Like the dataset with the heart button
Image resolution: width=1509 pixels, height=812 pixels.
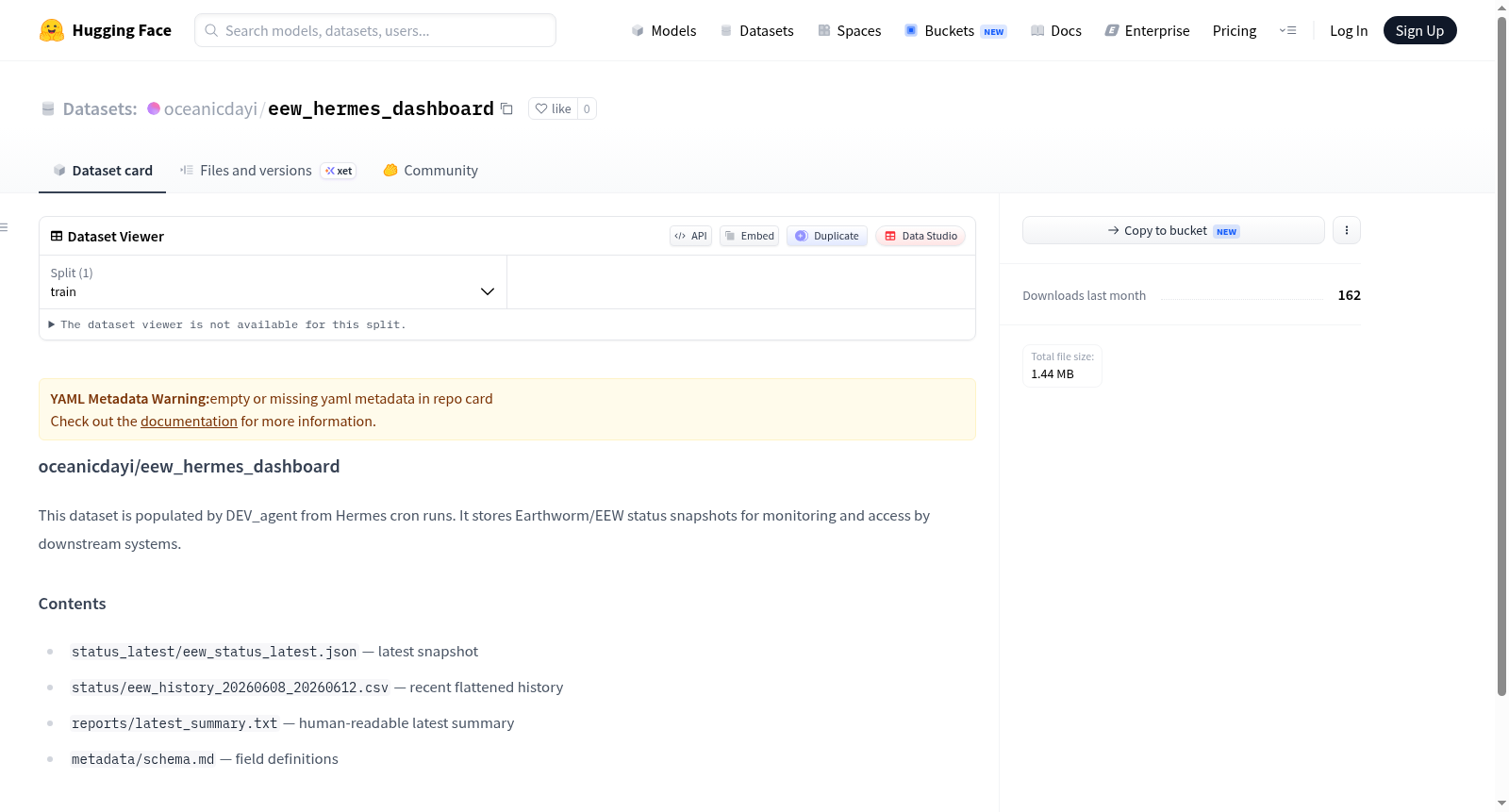click(x=553, y=108)
